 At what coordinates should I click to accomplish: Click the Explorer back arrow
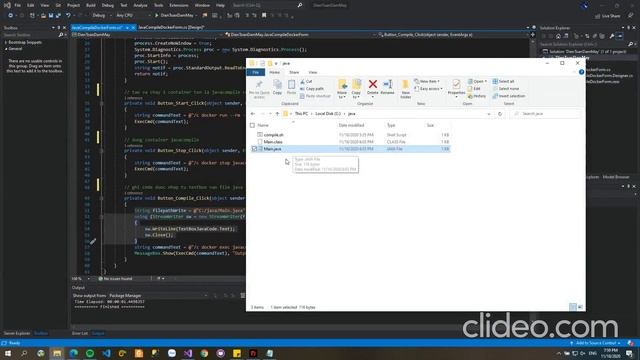click(253, 113)
